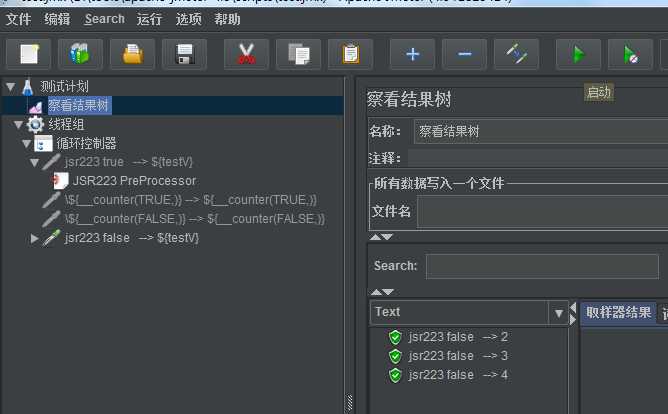668x414 pixels.
Task: Click the New test plan toolbar icon
Action: click(x=29, y=55)
